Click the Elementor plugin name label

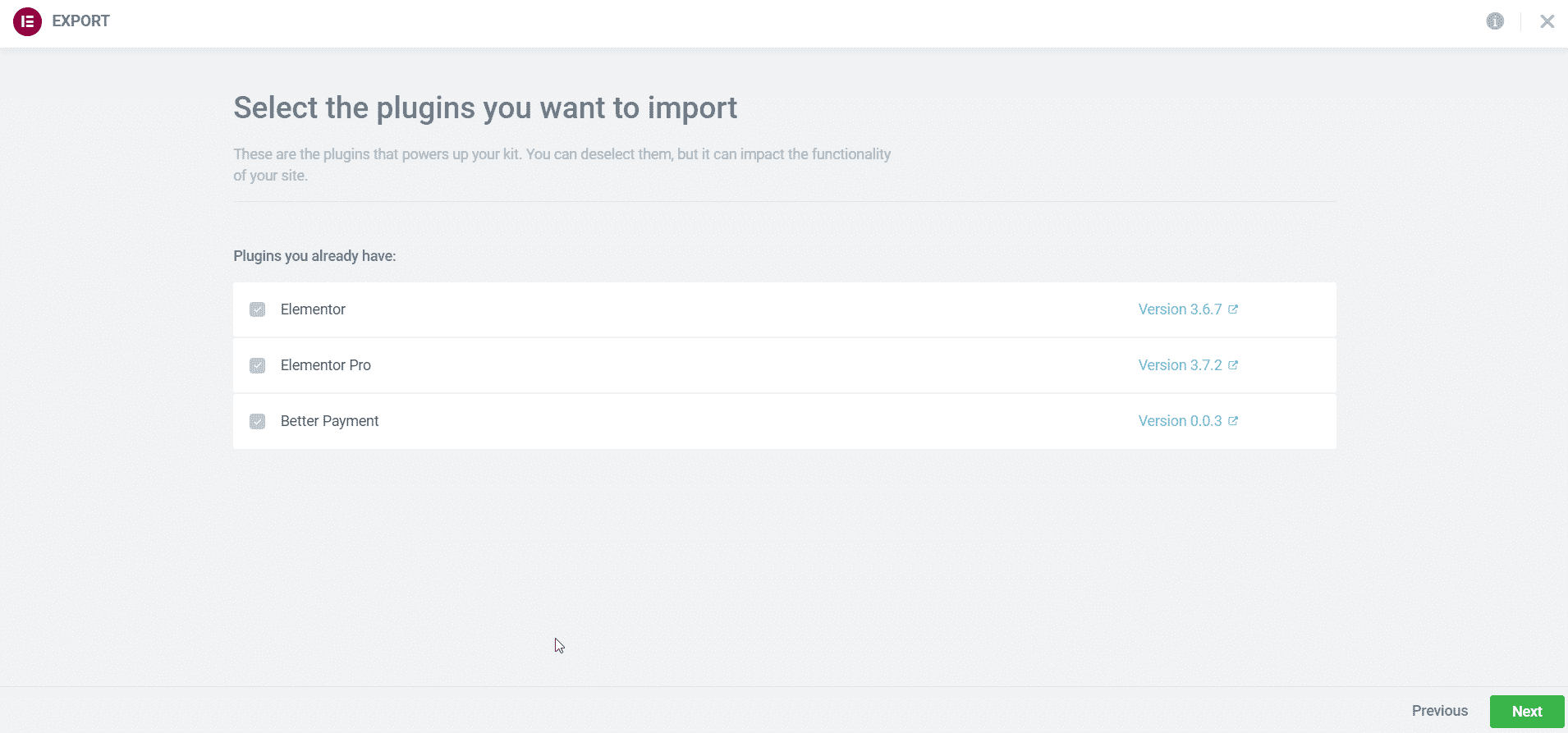coord(313,309)
